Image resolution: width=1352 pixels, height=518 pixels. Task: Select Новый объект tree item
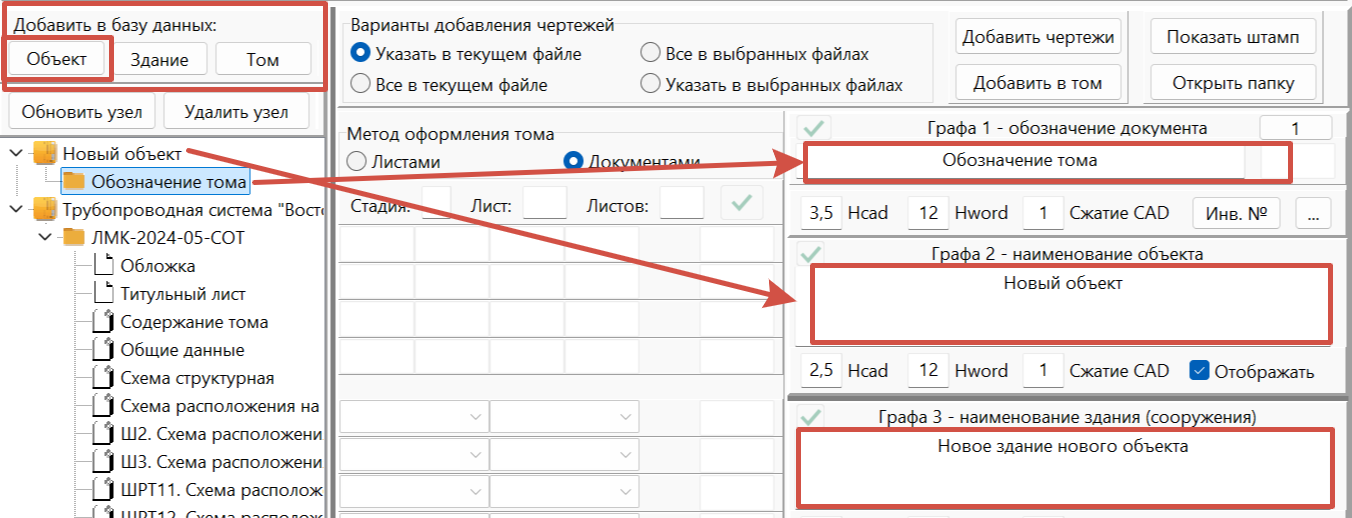coord(122,153)
